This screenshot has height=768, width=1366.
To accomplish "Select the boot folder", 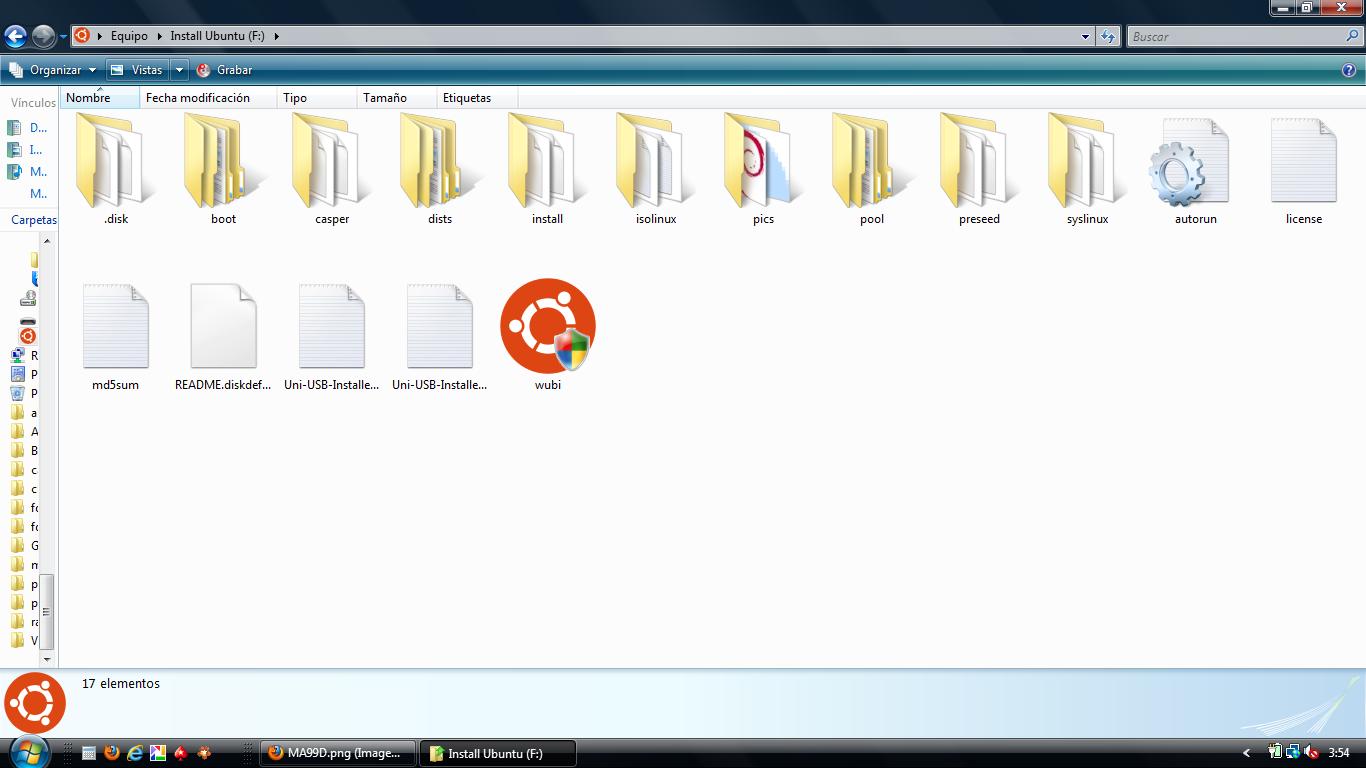I will point(224,169).
